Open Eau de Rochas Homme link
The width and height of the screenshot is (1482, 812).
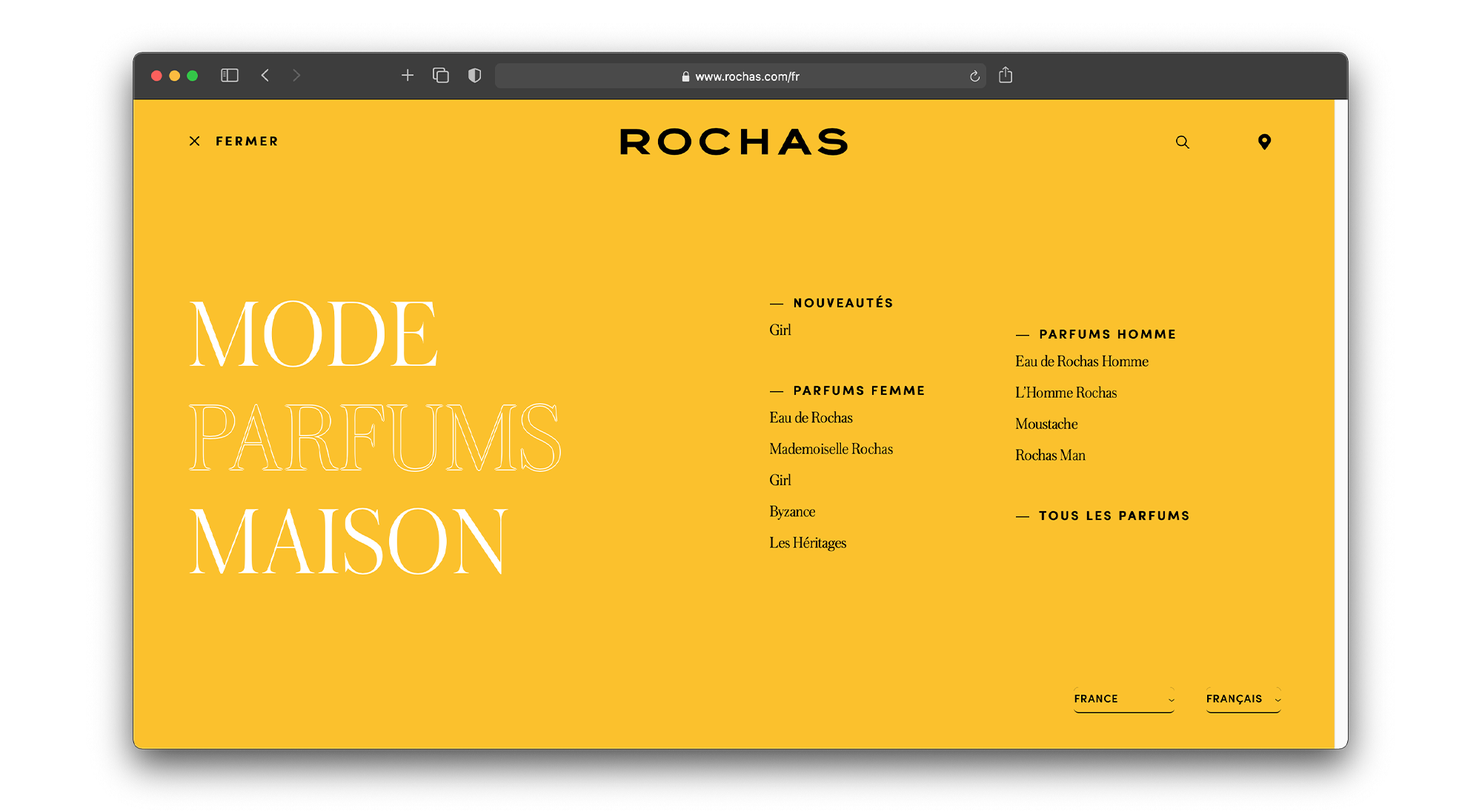click(1081, 362)
